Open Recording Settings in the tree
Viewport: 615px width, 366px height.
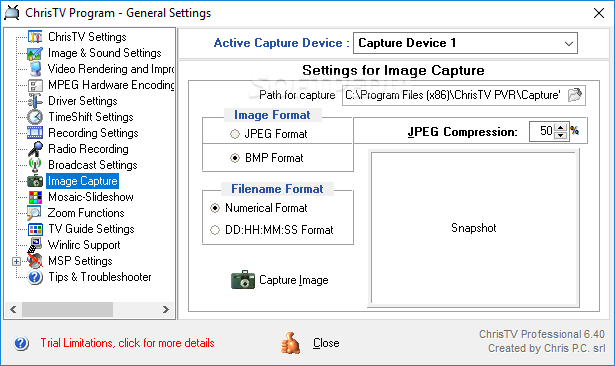pyautogui.click(x=93, y=133)
